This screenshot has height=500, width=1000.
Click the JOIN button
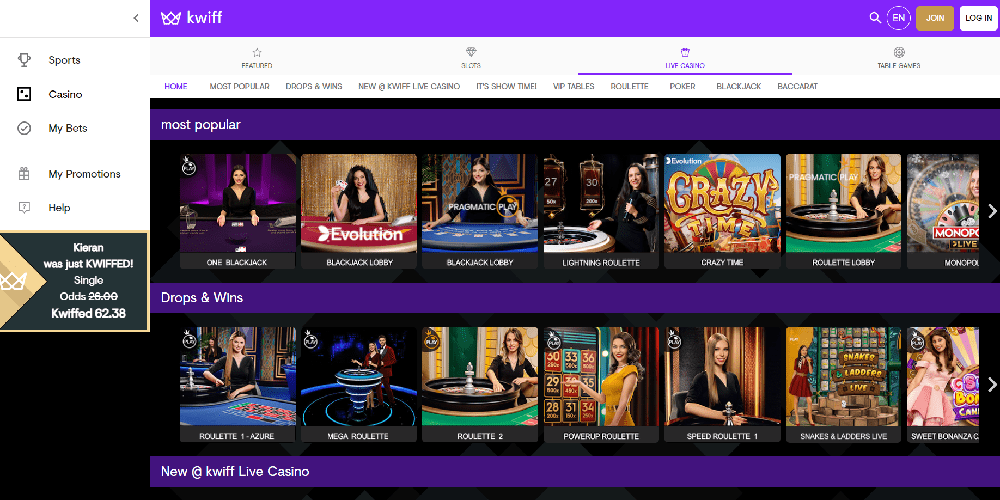click(935, 18)
